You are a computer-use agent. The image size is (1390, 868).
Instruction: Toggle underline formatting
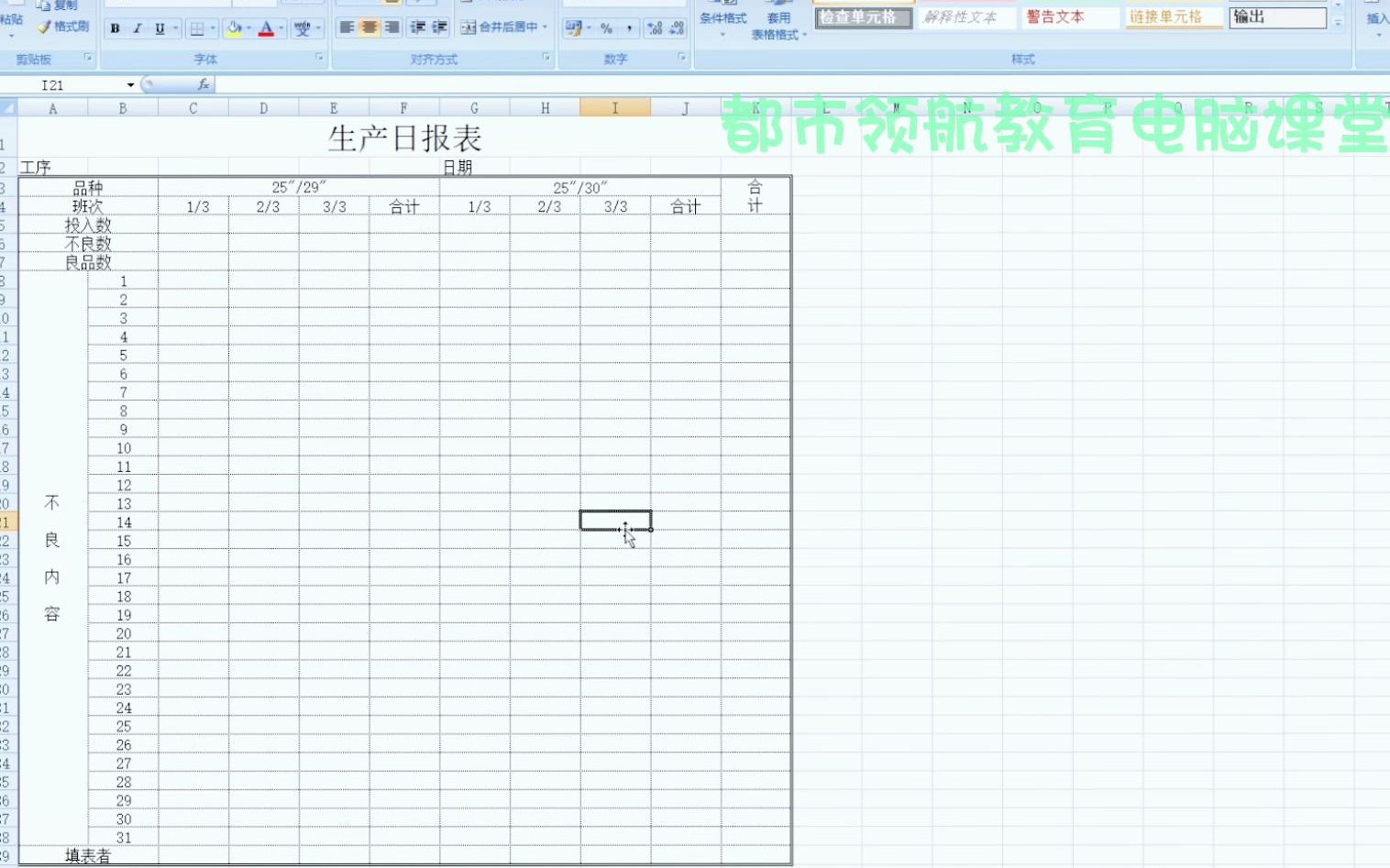click(x=160, y=28)
